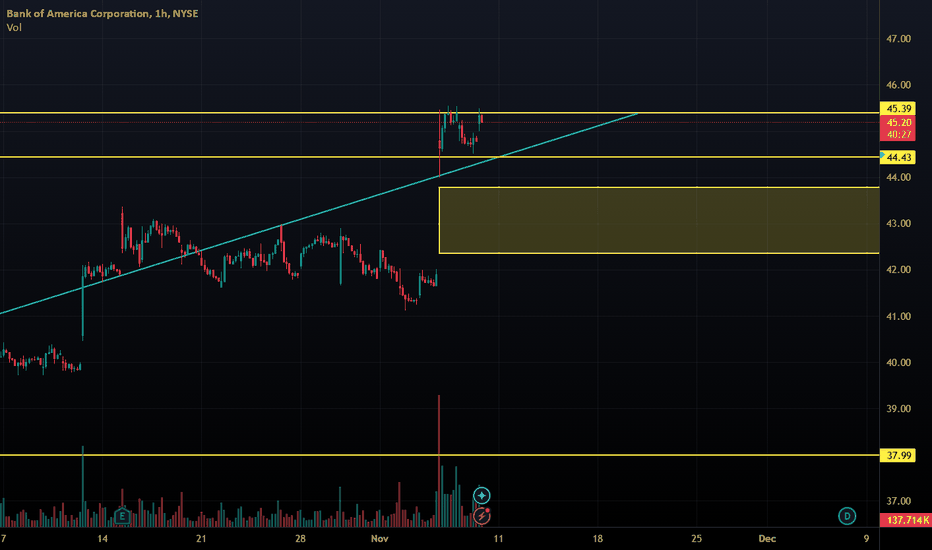Click the 40.00 price axis label
Image resolution: width=932 pixels, height=550 pixels.
(x=898, y=362)
